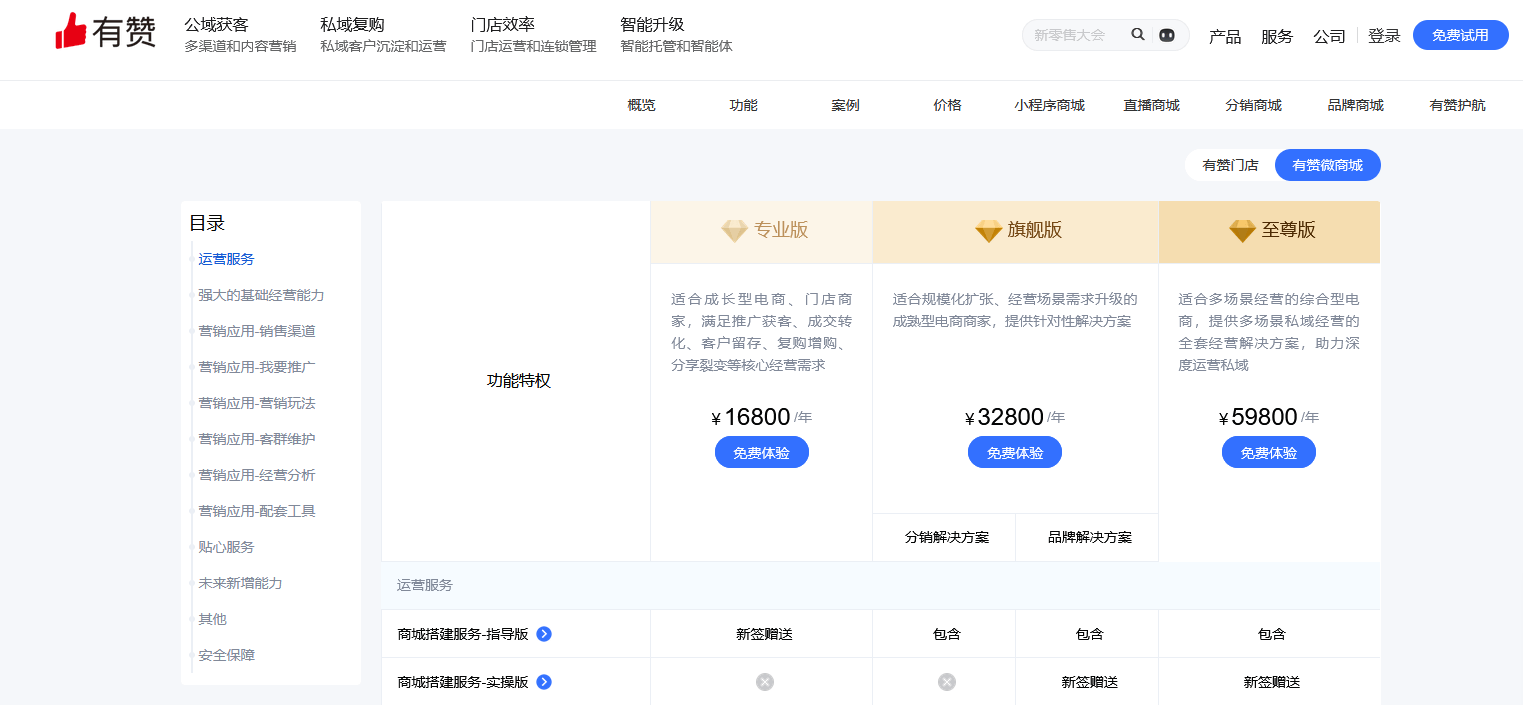Image resolution: width=1523 pixels, height=705 pixels.
Task: Click the 登录 link
Action: [x=1384, y=36]
